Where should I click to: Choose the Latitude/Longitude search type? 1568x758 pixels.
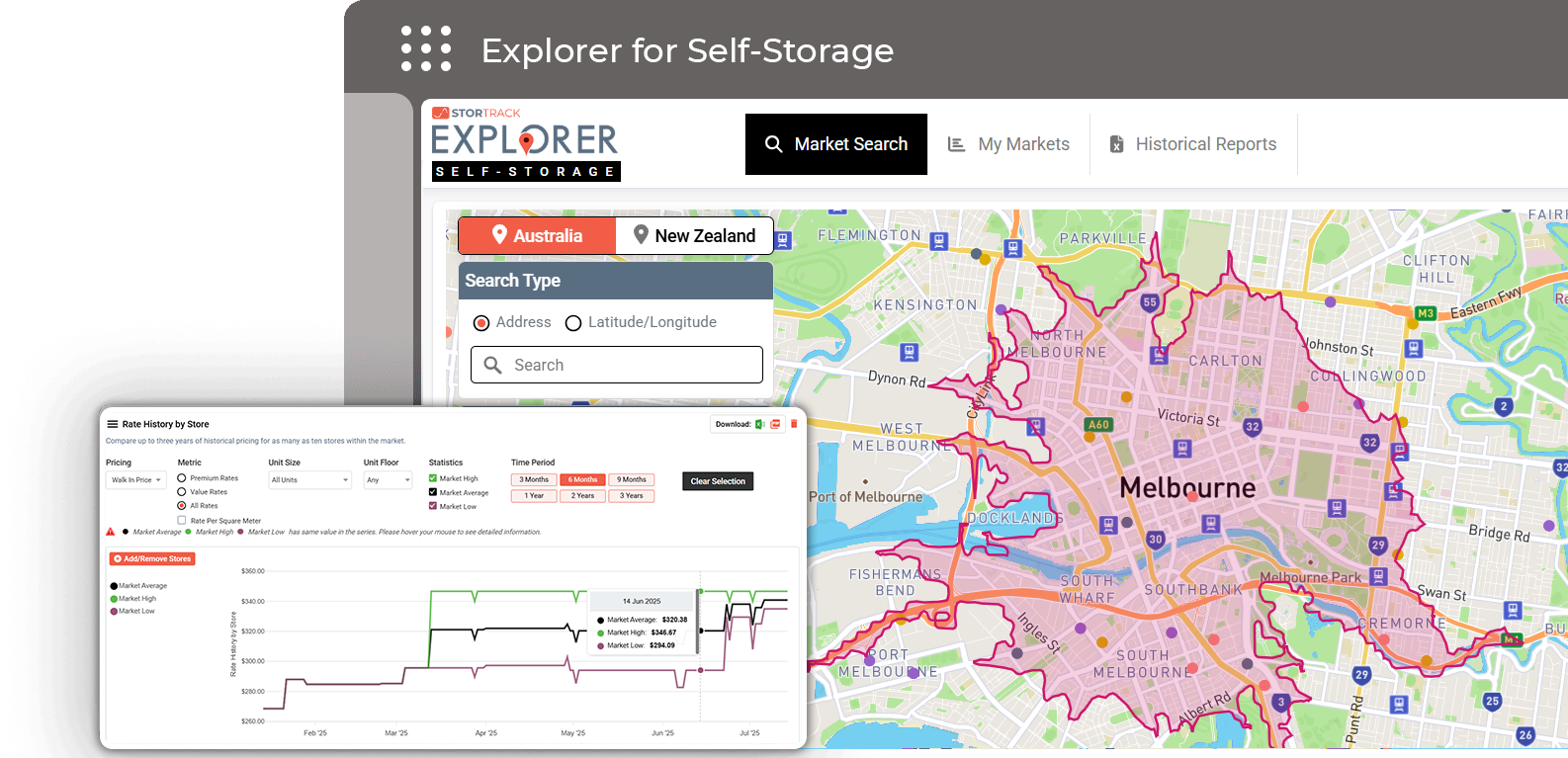pyautogui.click(x=573, y=323)
